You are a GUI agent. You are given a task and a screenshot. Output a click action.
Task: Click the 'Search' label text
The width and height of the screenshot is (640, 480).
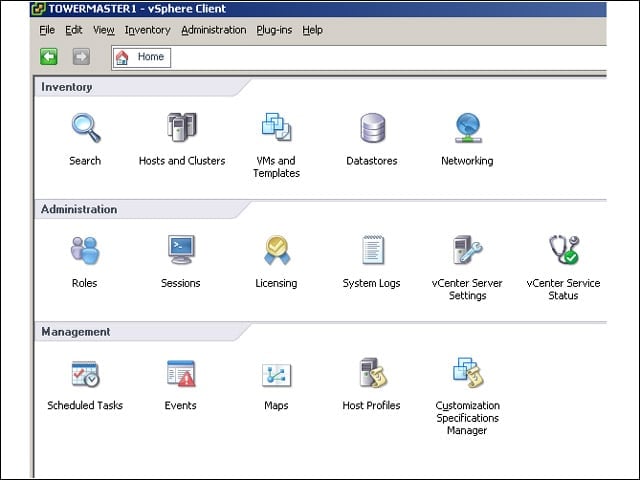pyautogui.click(x=85, y=161)
